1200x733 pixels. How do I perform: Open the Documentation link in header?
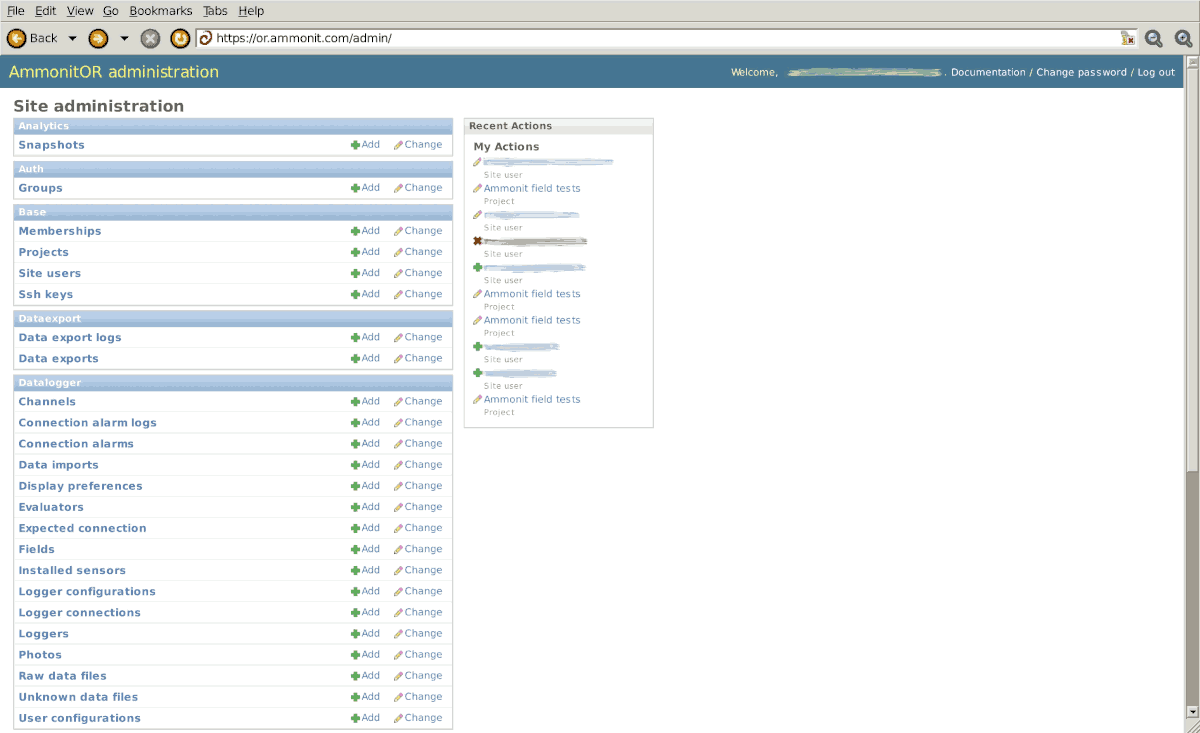pos(988,72)
